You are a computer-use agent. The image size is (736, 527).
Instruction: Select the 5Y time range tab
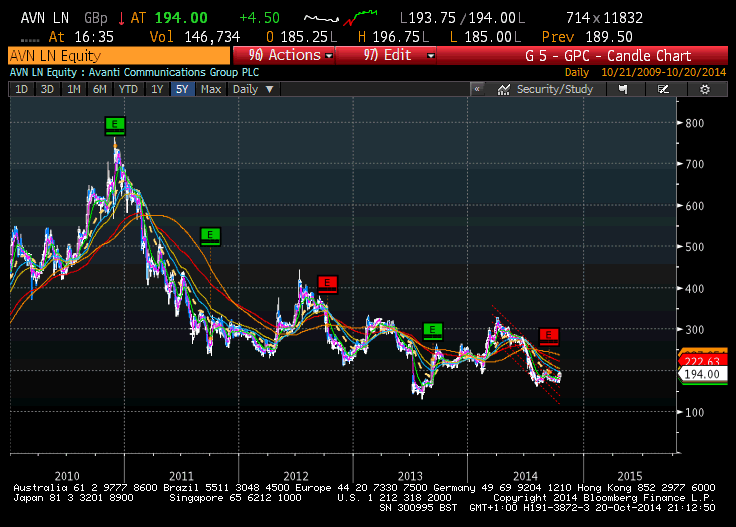[x=182, y=89]
